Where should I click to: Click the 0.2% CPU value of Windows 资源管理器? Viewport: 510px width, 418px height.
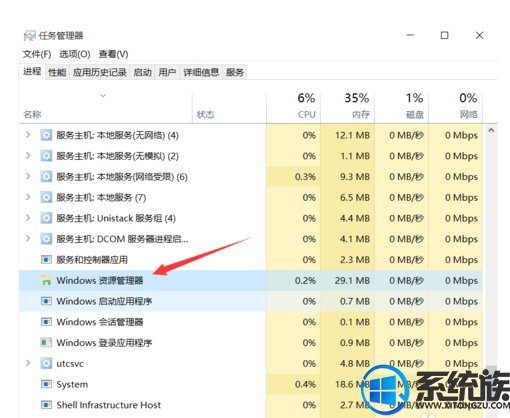pos(305,281)
